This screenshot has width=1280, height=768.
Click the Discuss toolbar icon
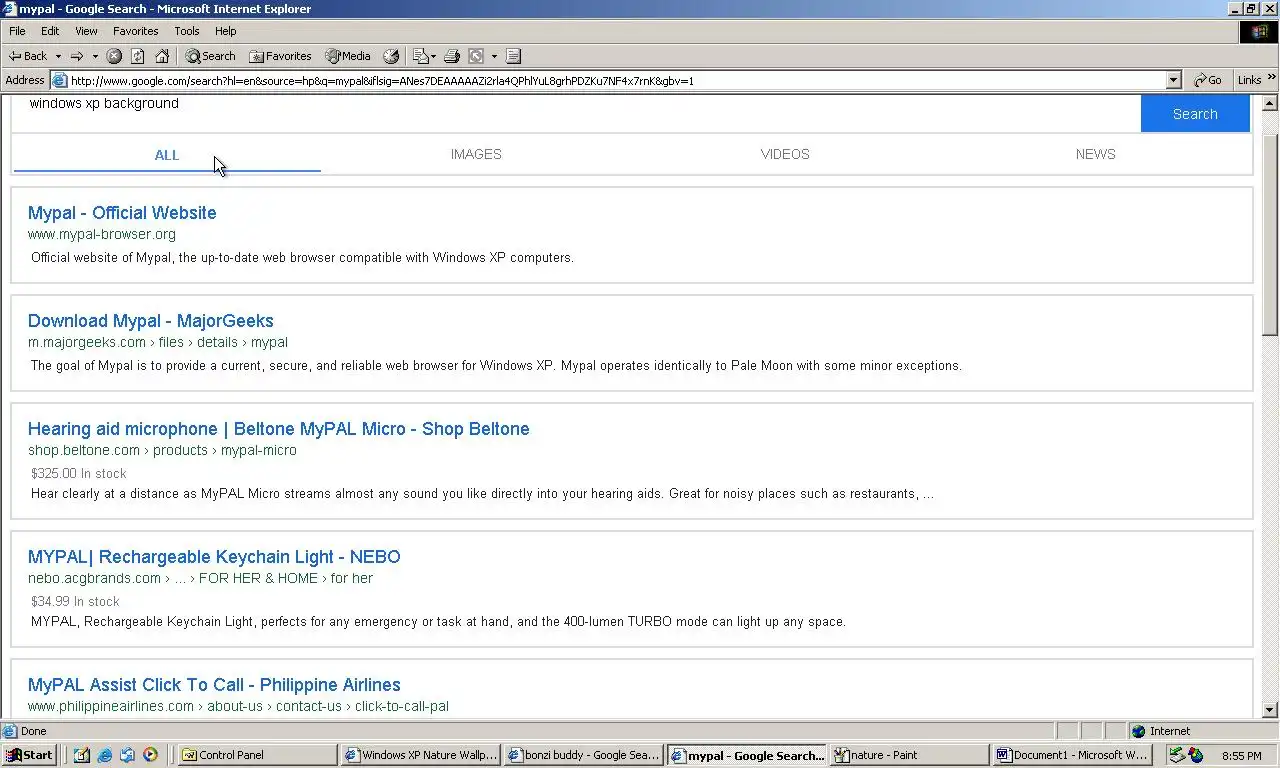coord(513,56)
